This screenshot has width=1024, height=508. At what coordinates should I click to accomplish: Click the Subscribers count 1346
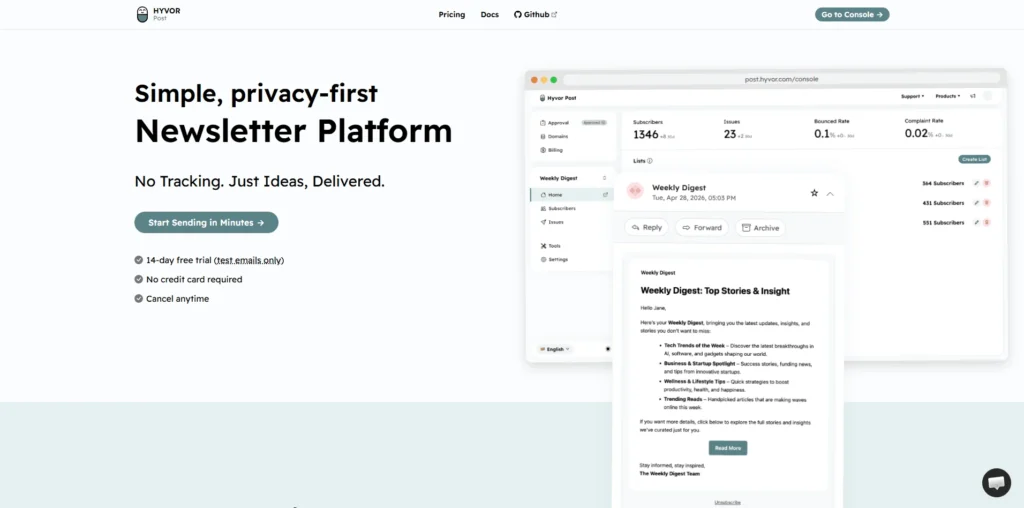[x=646, y=135]
